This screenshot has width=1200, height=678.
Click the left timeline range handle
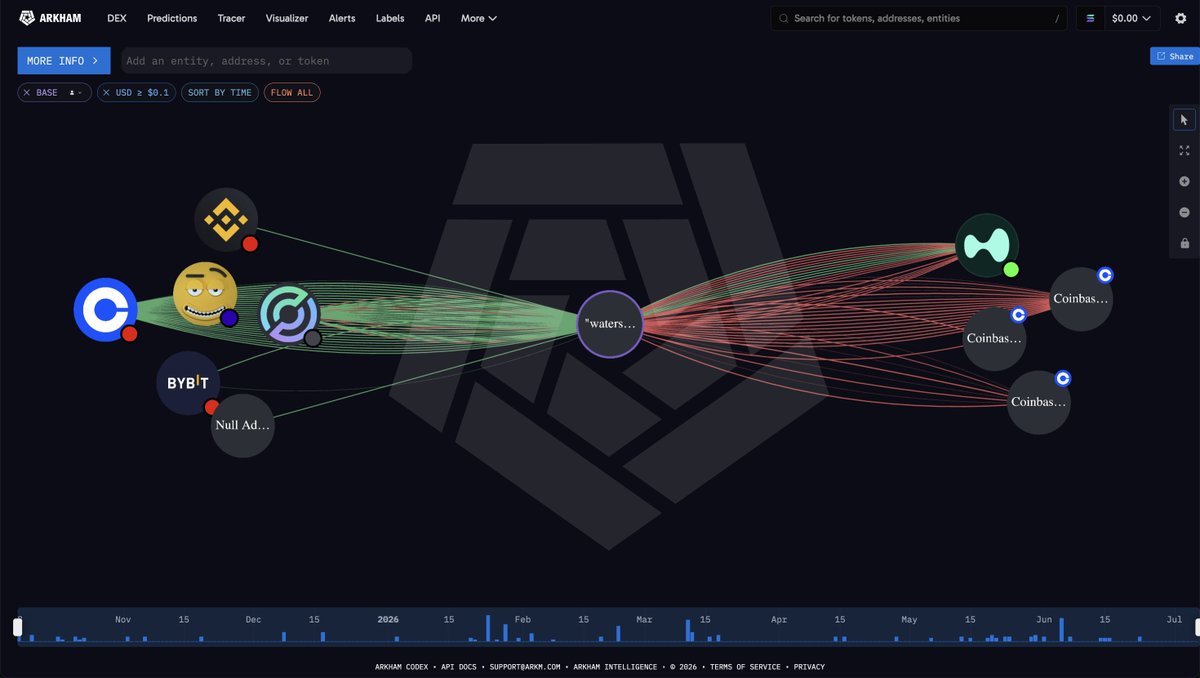(17, 627)
